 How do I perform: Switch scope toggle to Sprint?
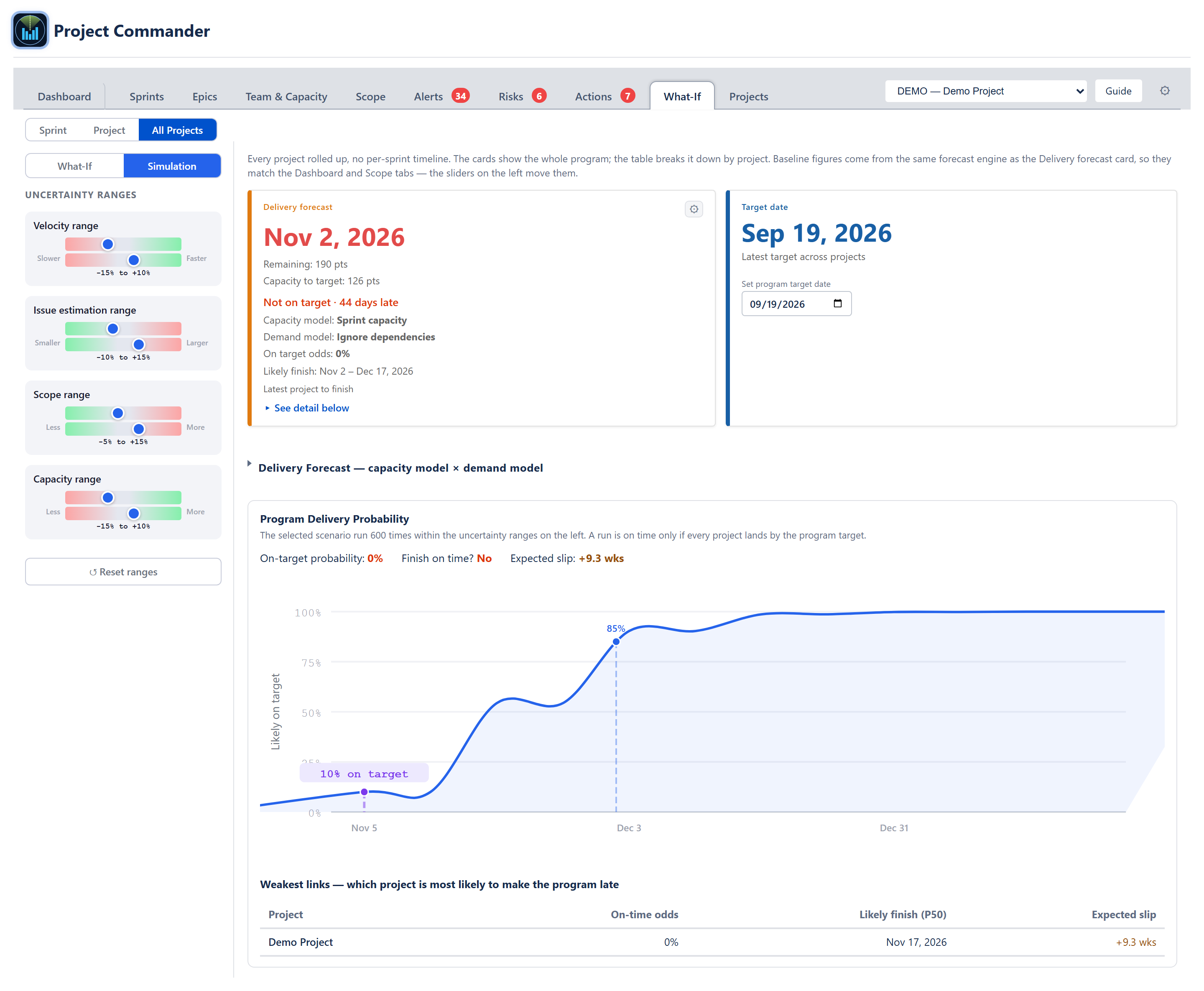coord(53,130)
